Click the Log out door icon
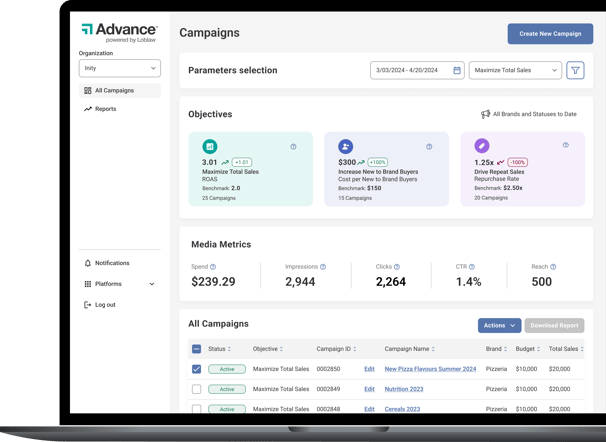Image resolution: width=606 pixels, height=442 pixels. click(88, 305)
